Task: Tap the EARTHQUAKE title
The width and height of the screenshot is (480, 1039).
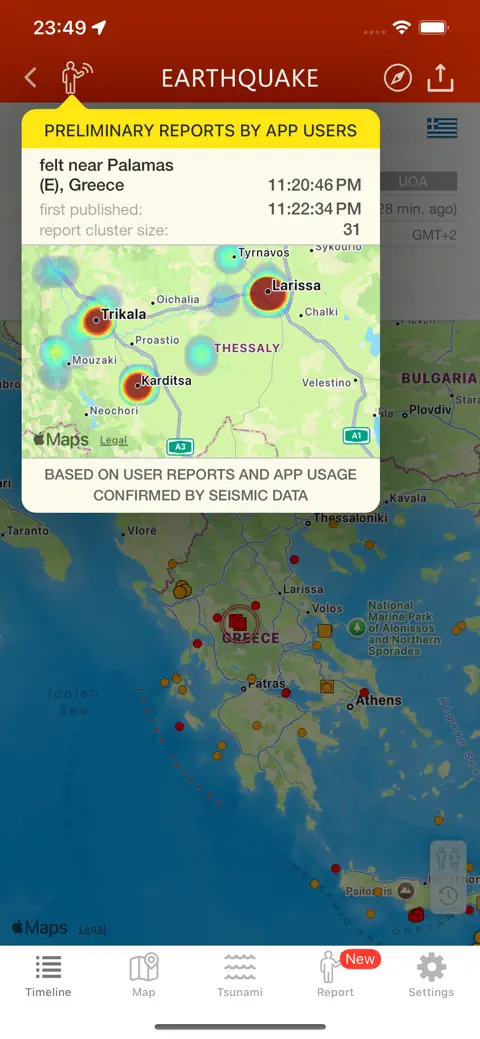Action: point(240,78)
